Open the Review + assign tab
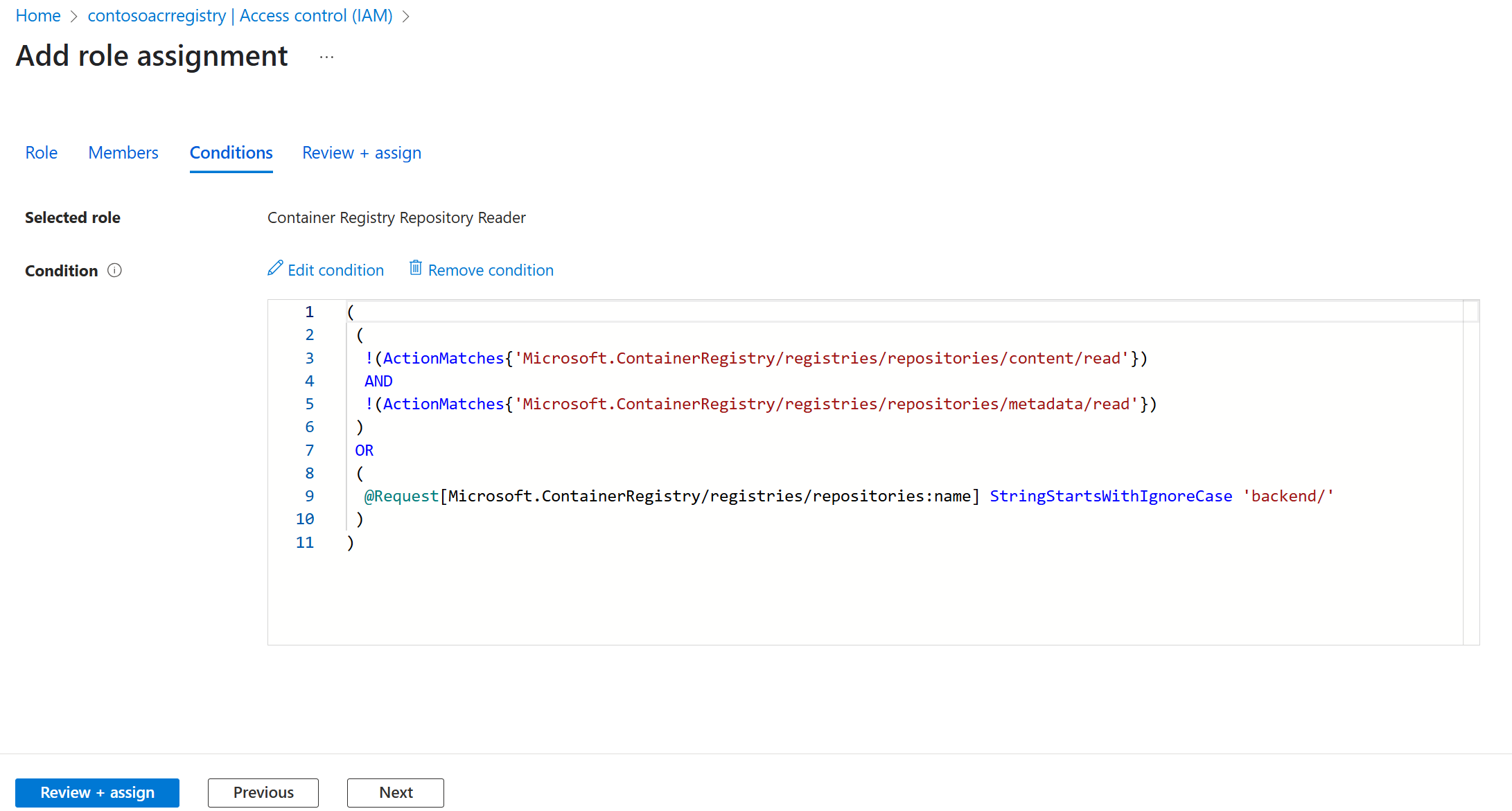Viewport: 1512px width, 811px height. click(x=362, y=153)
